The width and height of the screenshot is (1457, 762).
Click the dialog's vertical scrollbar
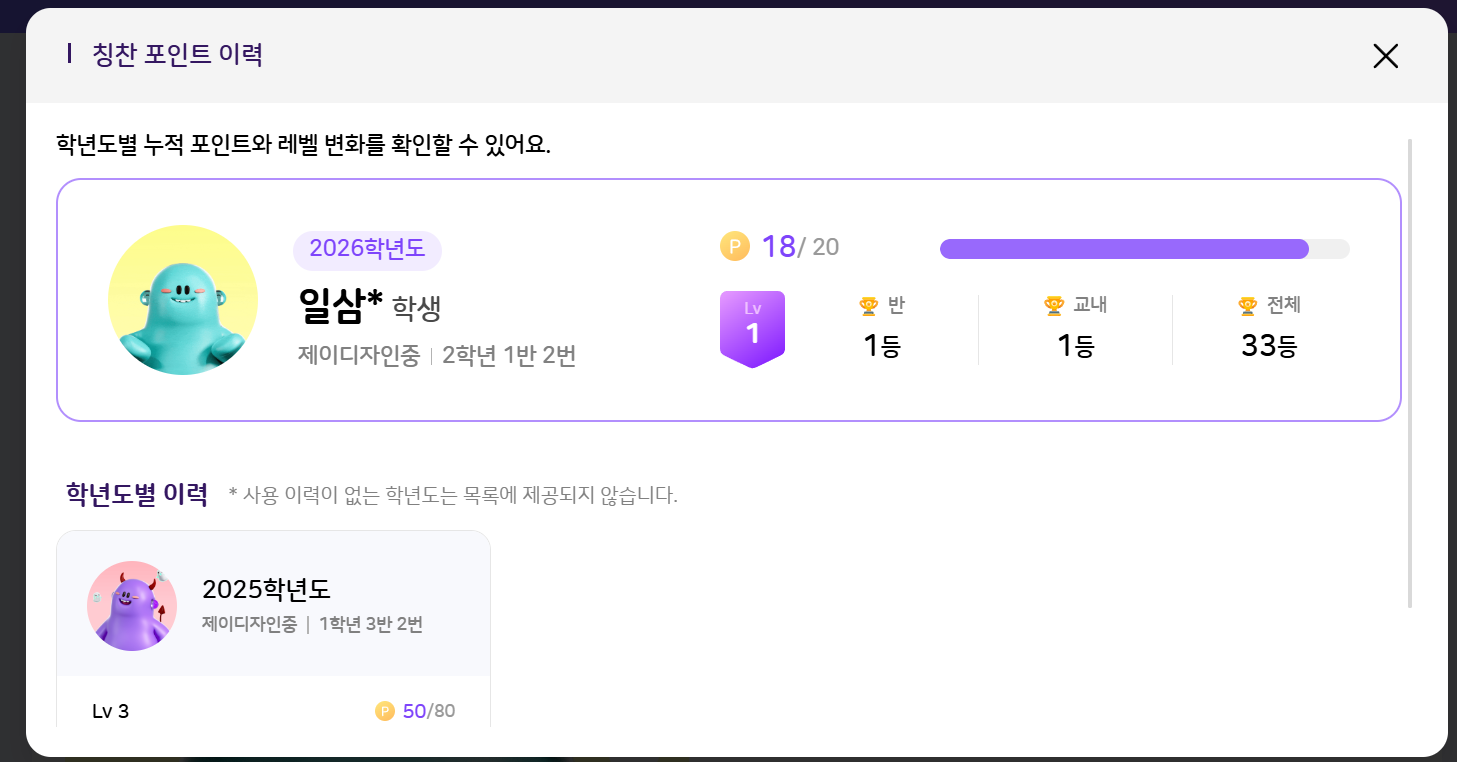[x=1410, y=372]
